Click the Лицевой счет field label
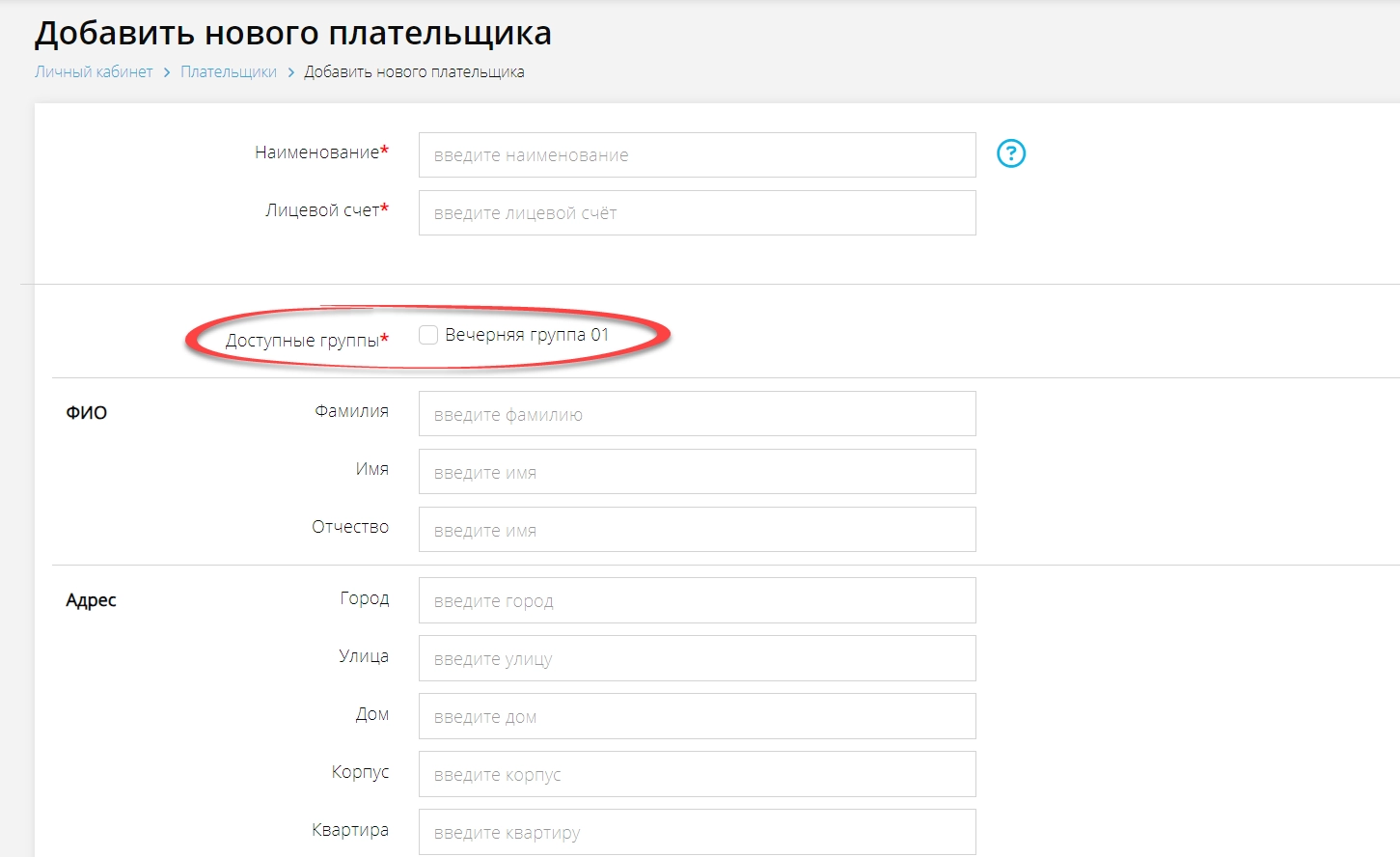Viewport: 1400px width, 857px height. click(327, 210)
